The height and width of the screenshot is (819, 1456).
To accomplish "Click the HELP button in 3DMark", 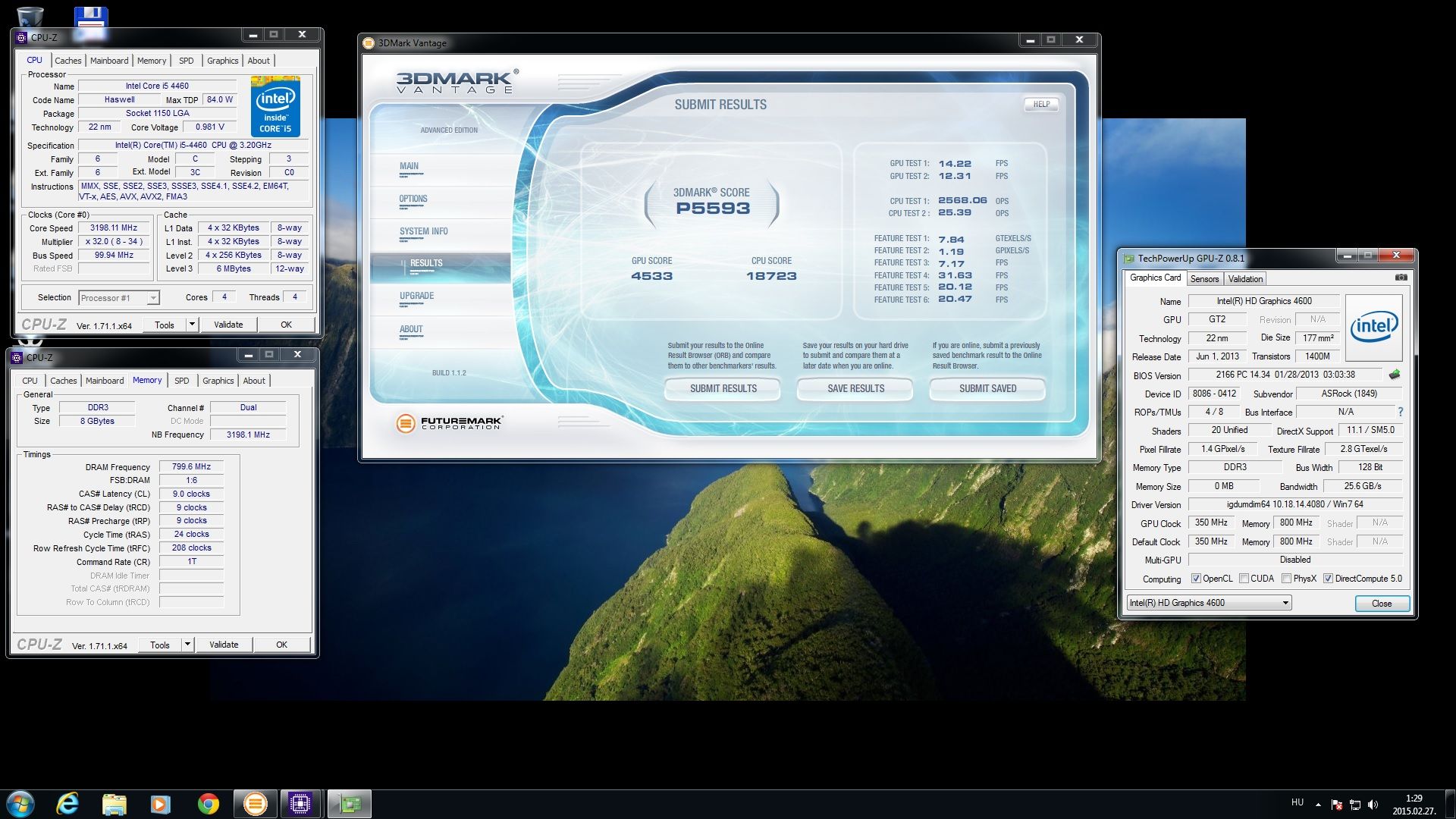I will click(x=1041, y=104).
